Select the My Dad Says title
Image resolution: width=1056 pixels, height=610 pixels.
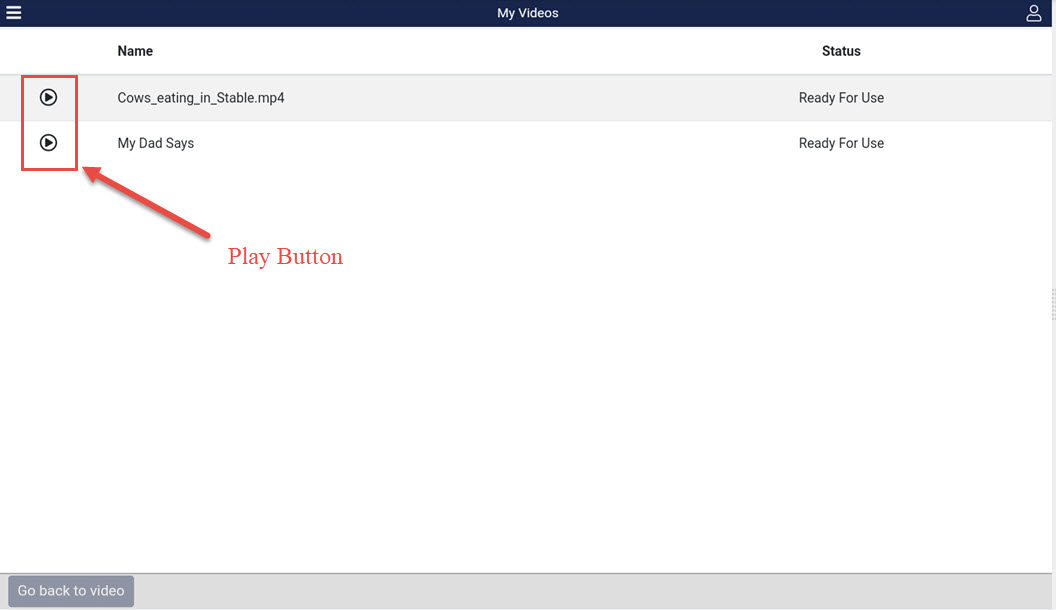[156, 143]
